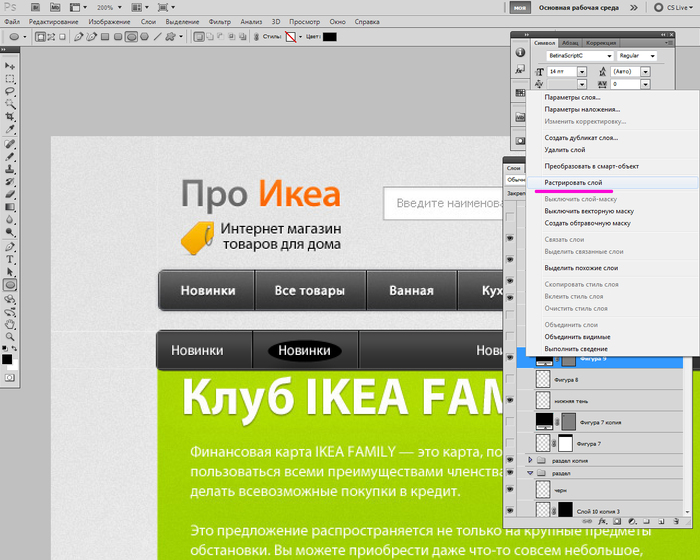The image size is (700, 560).
Task: Toggle Quick Mask mode in the toolbox
Action: click(10, 378)
